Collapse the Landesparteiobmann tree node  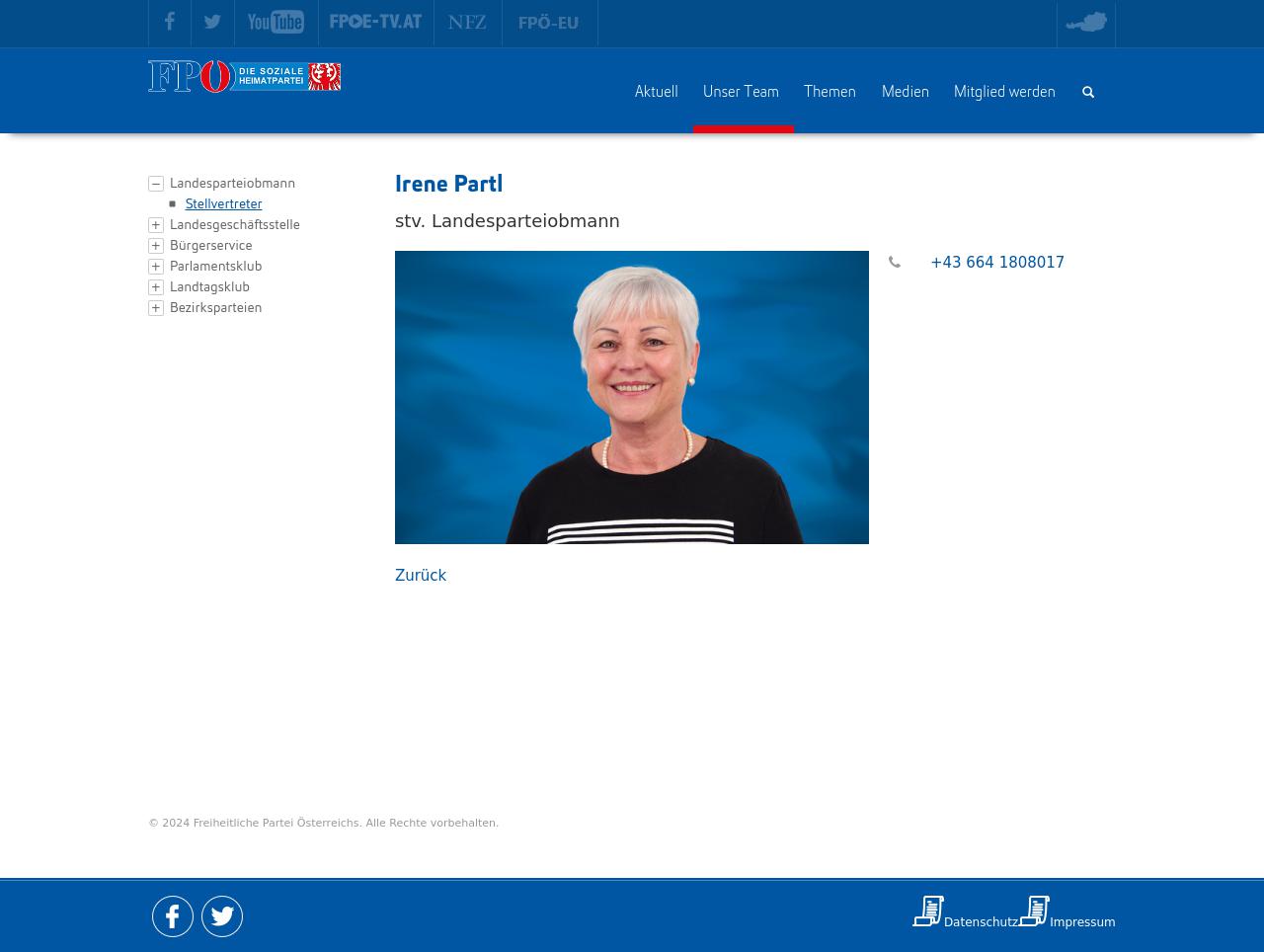click(x=156, y=184)
